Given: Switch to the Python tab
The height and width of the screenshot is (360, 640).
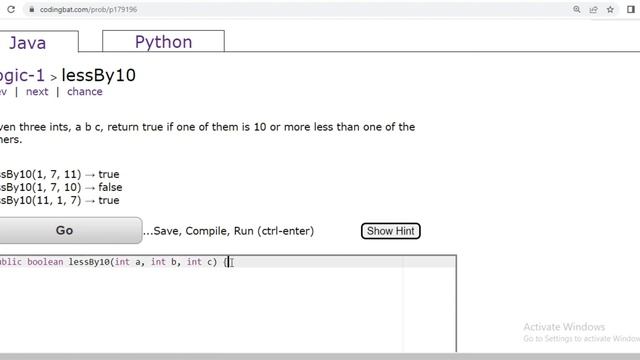Looking at the screenshot, I should pyautogui.click(x=163, y=41).
